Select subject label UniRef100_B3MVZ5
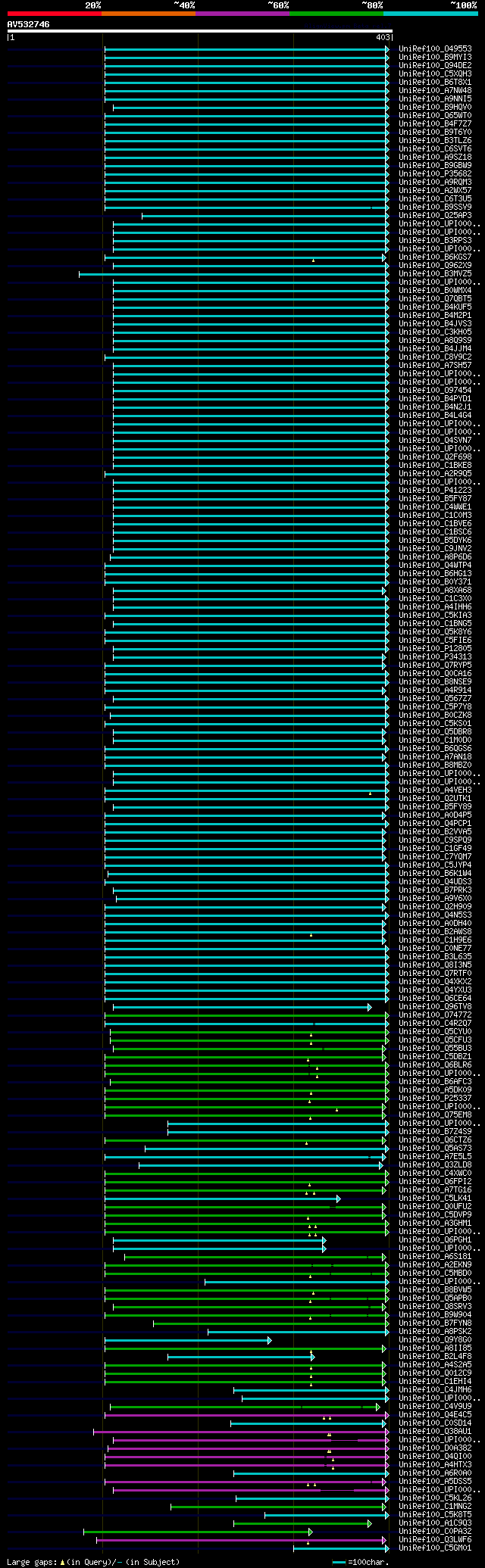The width and height of the screenshot is (485, 1568). (436, 273)
